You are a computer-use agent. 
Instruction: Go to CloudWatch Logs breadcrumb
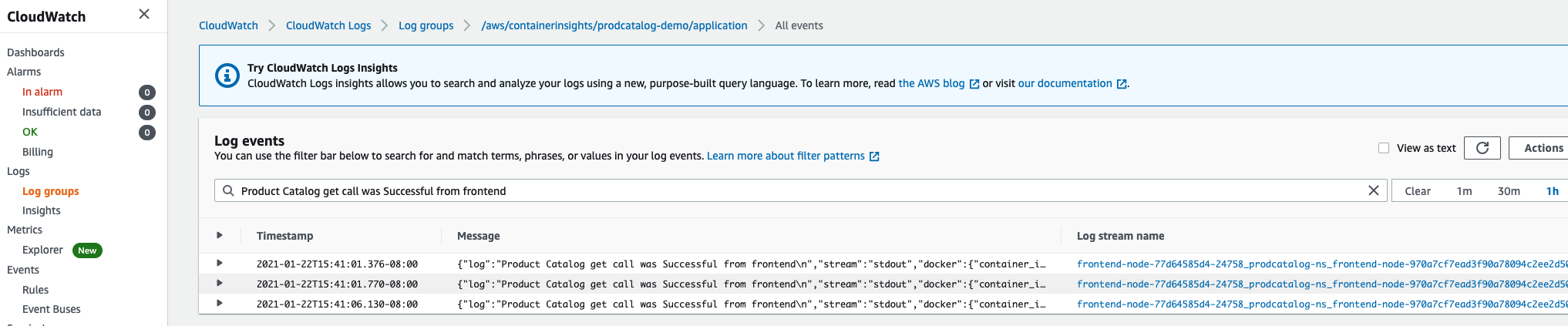point(328,25)
